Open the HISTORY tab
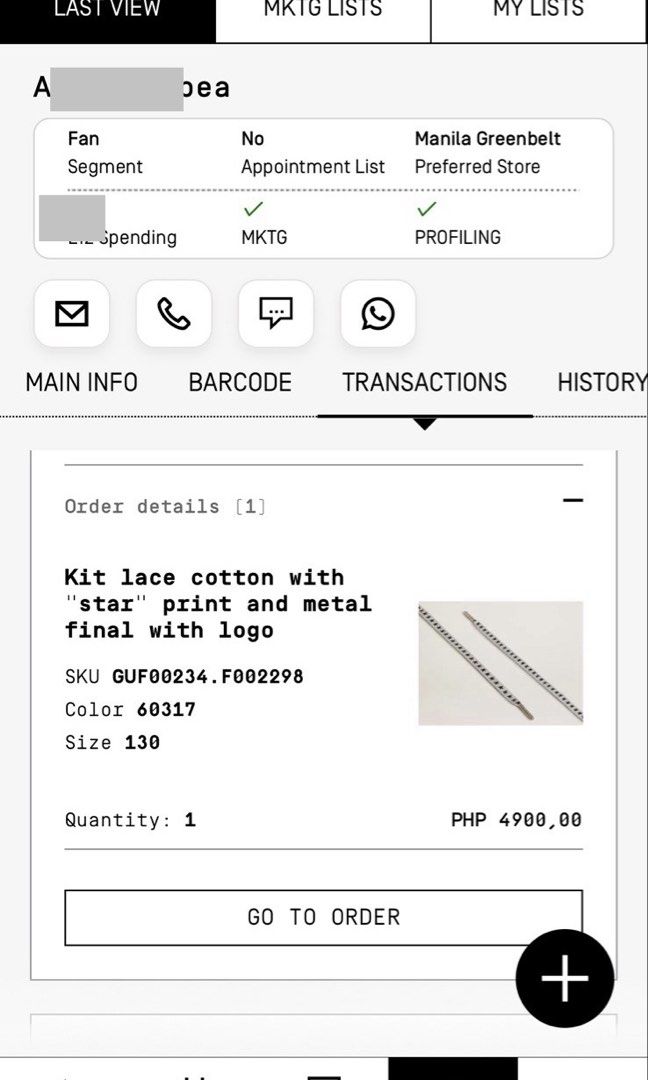The width and height of the screenshot is (648, 1080). pos(602,382)
